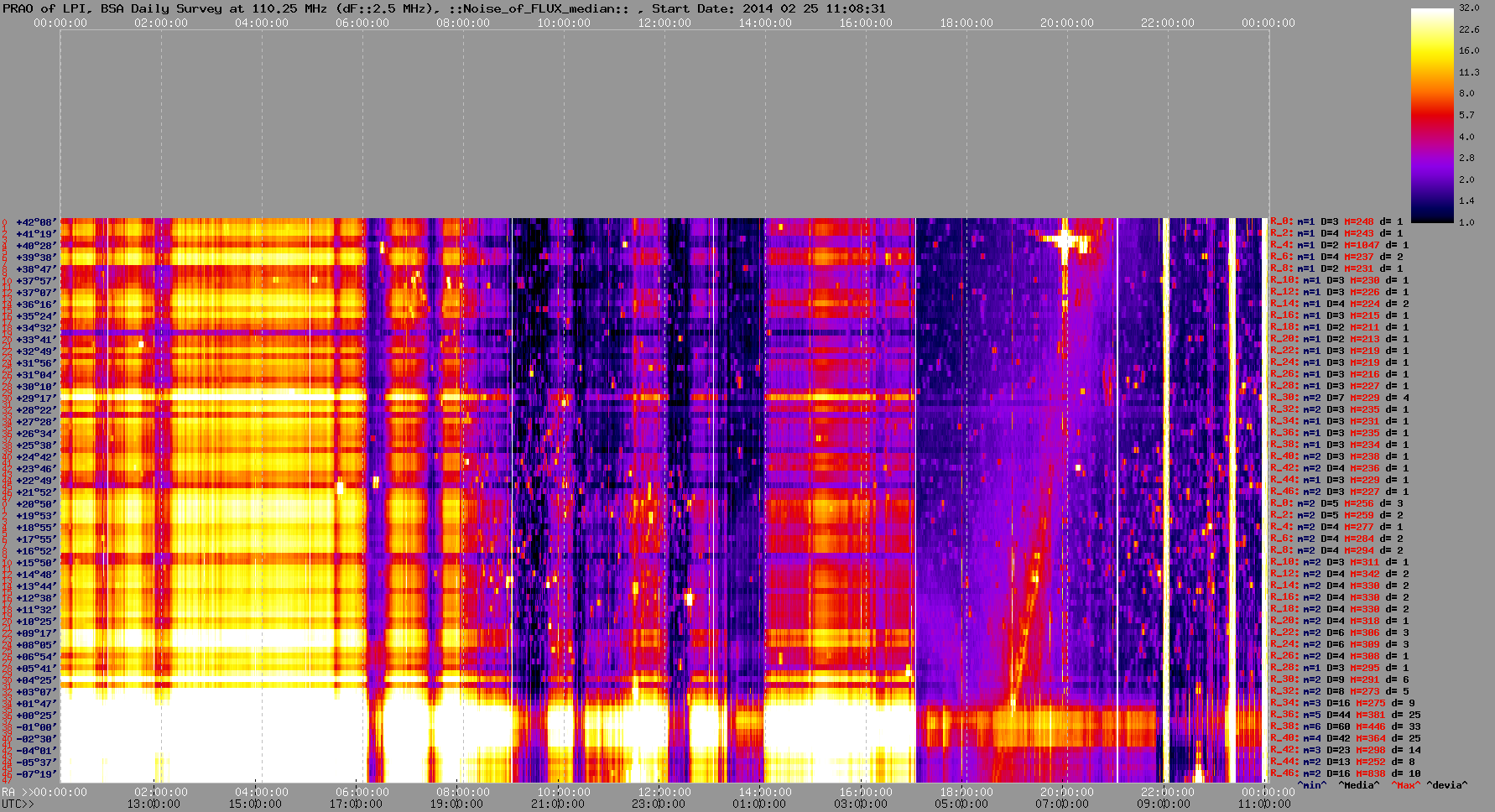Viewport: 1495px width, 812px height.
Task: Click the red '^Max^' legend label
Action: [x=1404, y=785]
